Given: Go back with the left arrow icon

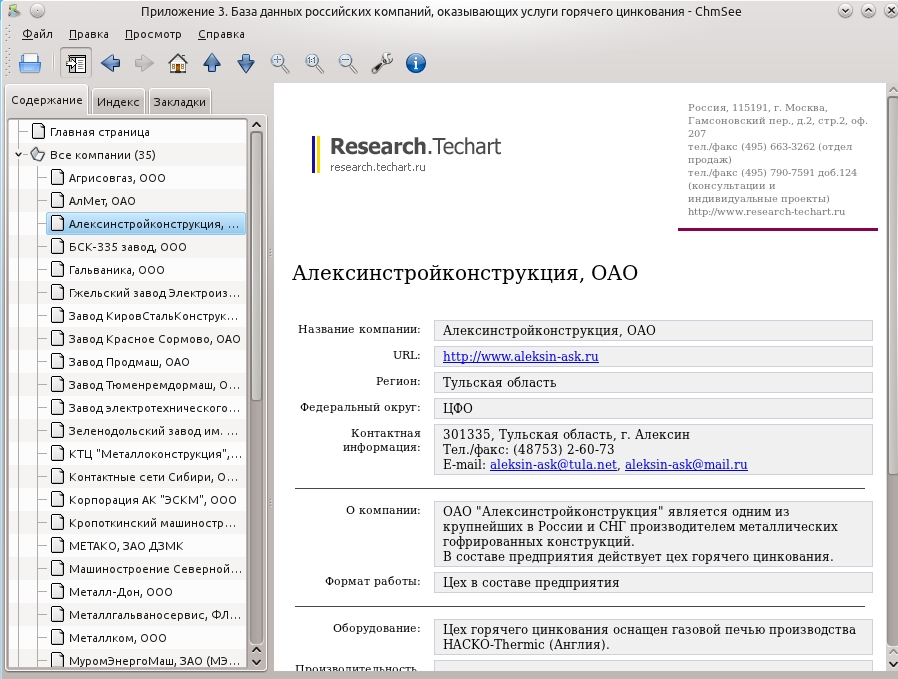Looking at the screenshot, I should 111,63.
